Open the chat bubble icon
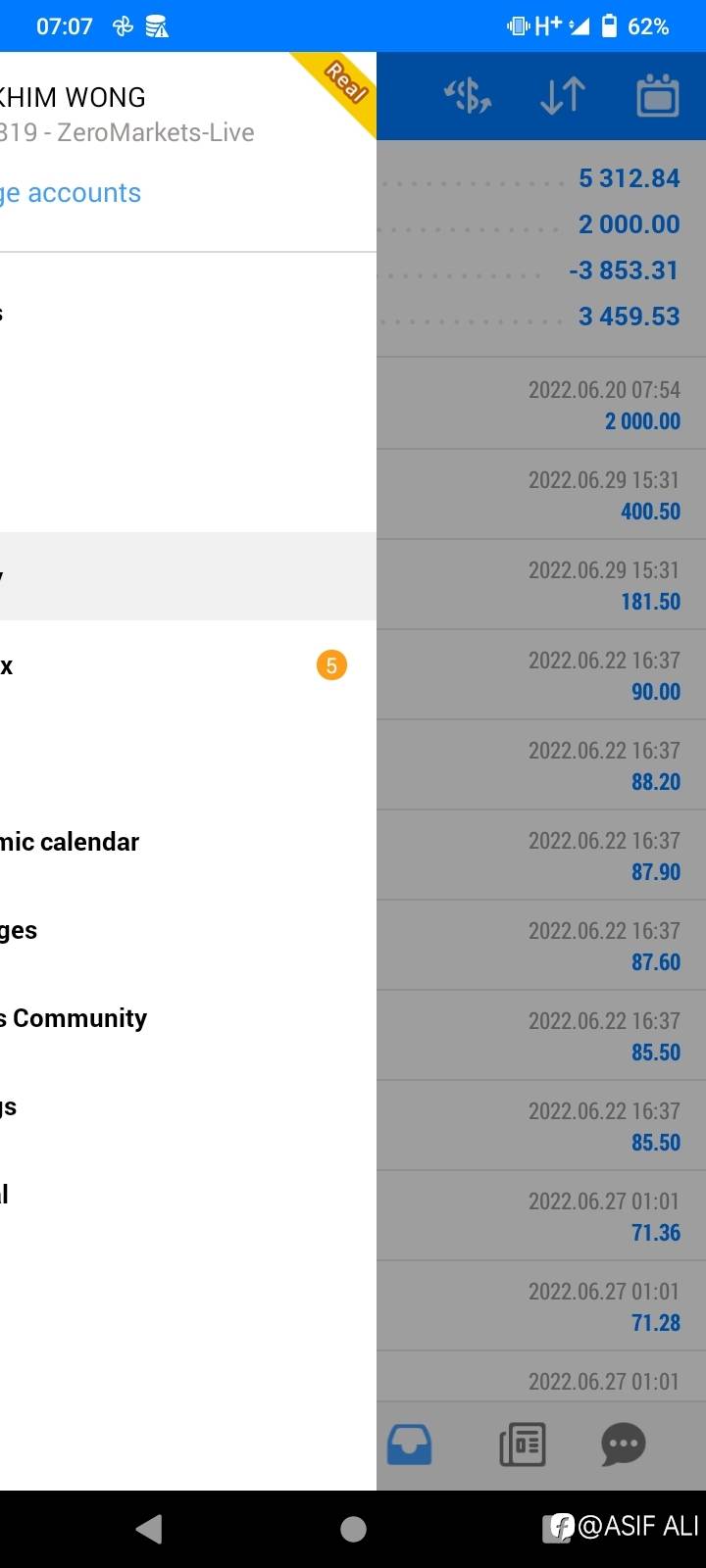Viewport: 706px width, 1568px height. (x=623, y=1445)
